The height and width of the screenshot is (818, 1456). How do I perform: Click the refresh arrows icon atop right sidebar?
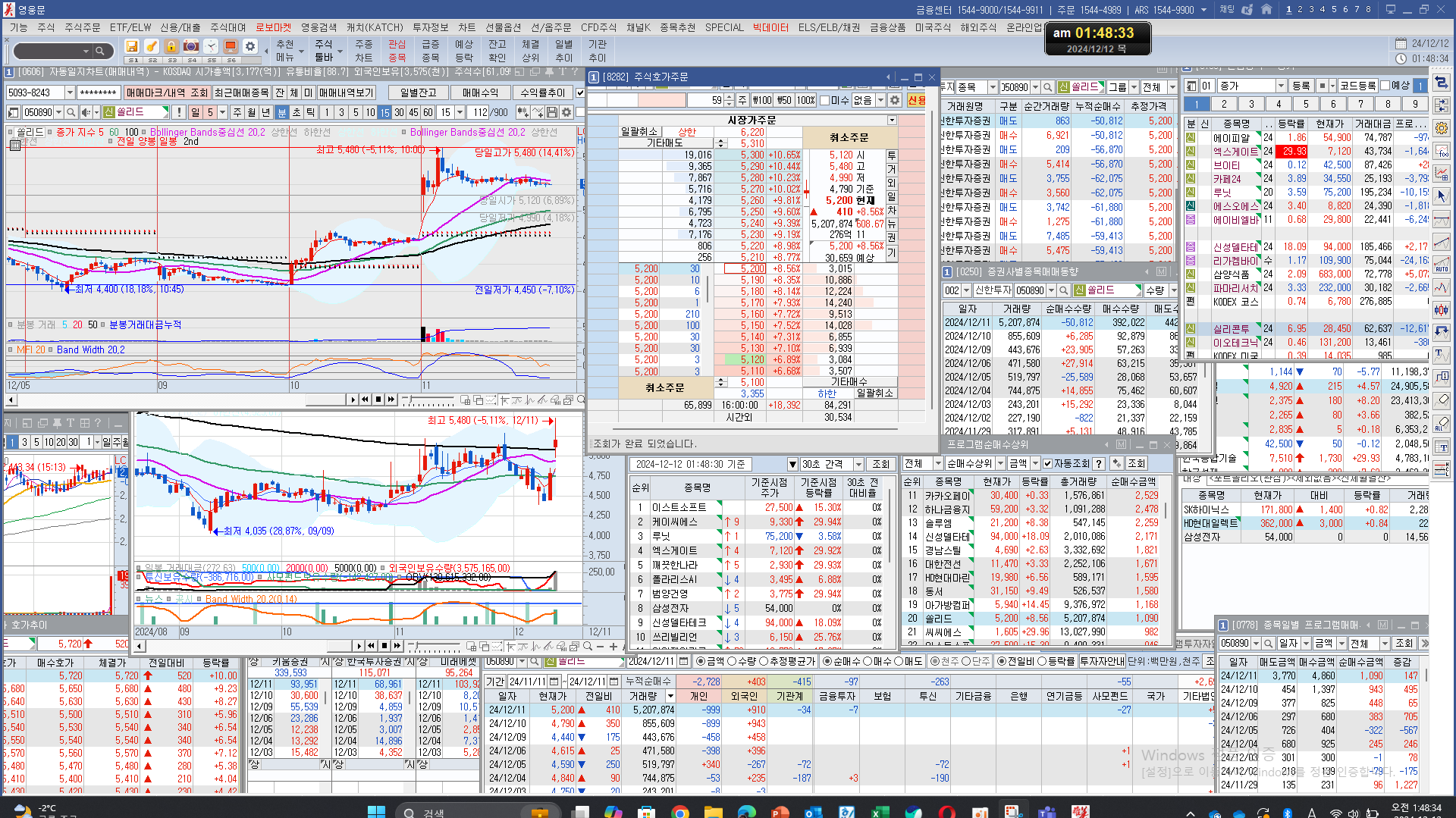1441,83
